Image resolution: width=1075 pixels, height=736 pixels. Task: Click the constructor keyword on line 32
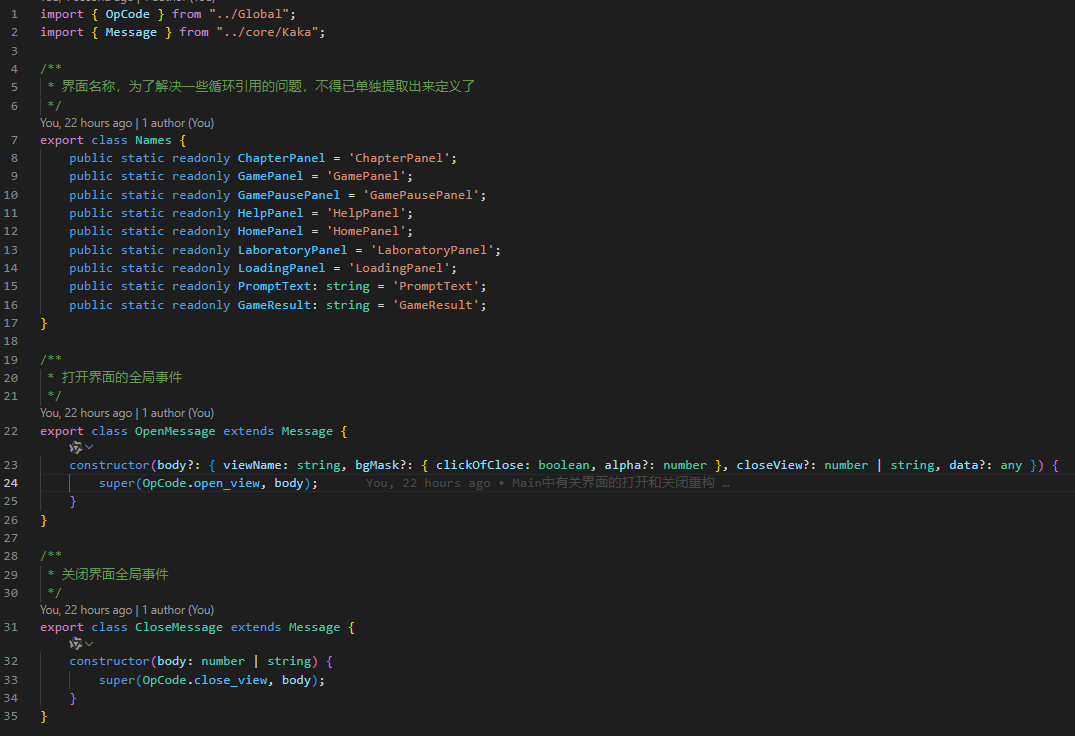coord(109,661)
